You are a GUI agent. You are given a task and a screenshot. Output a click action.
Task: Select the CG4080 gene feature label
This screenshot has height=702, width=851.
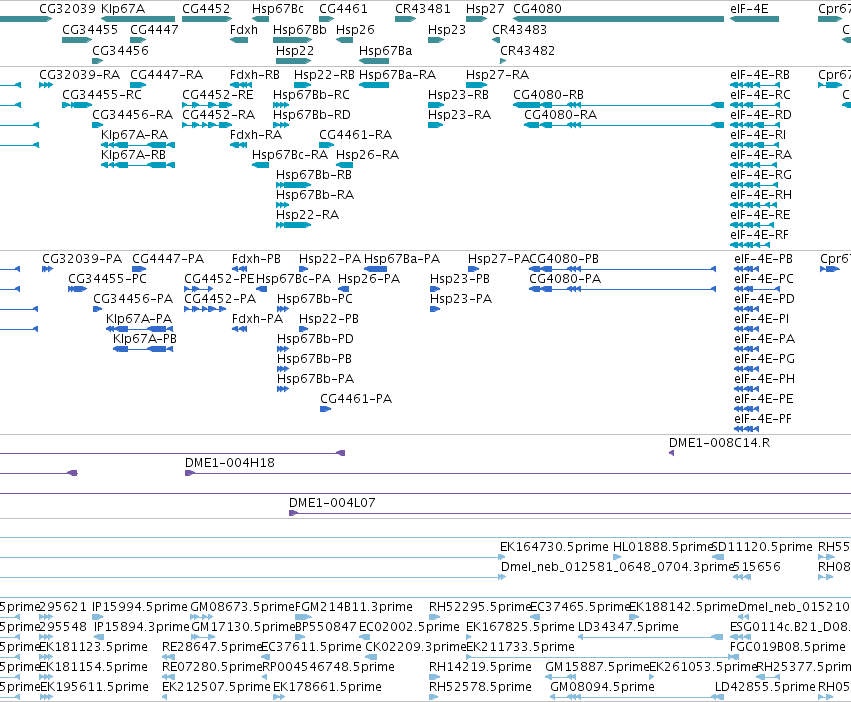coord(537,9)
